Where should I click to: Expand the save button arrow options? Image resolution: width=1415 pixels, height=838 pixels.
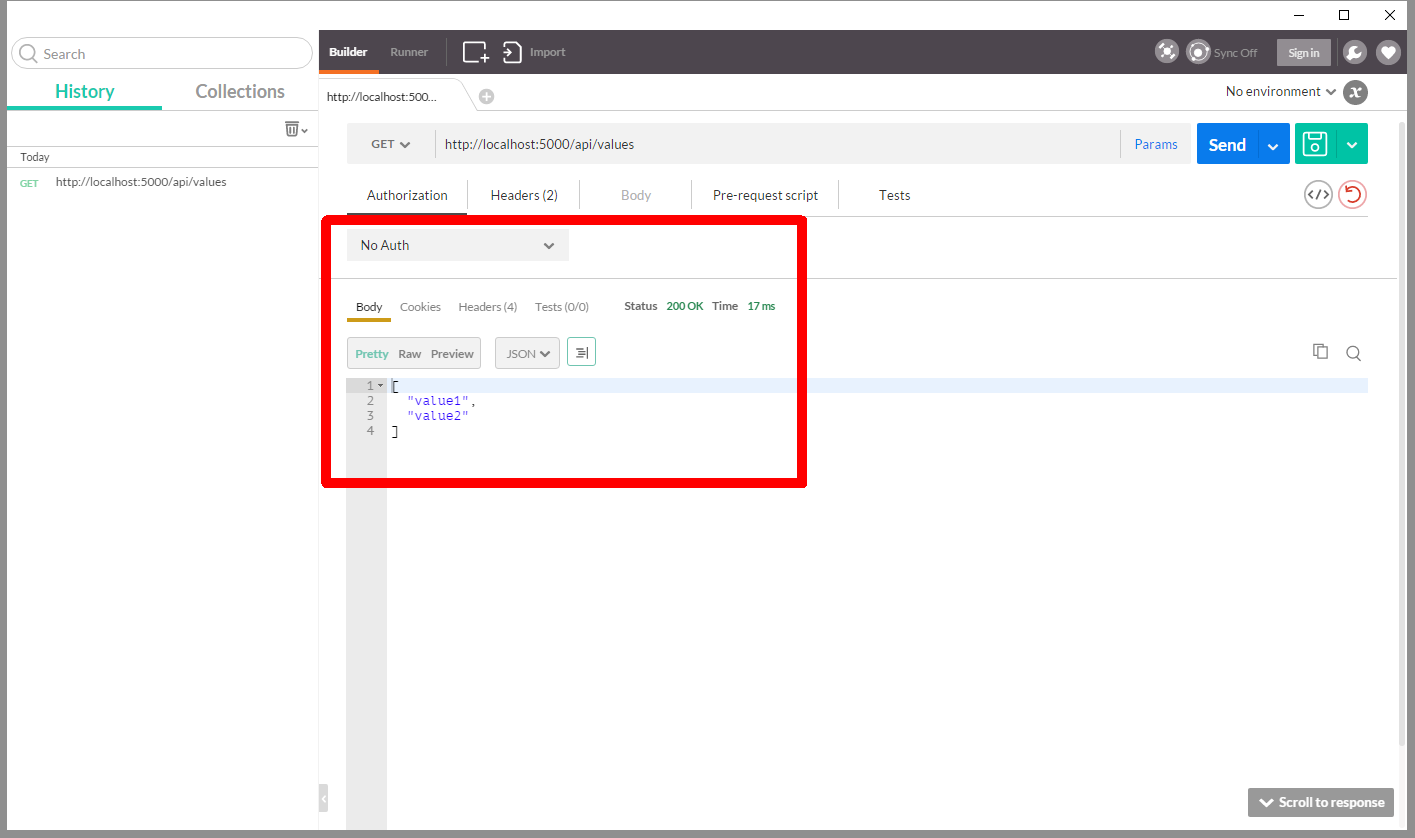tap(1352, 144)
